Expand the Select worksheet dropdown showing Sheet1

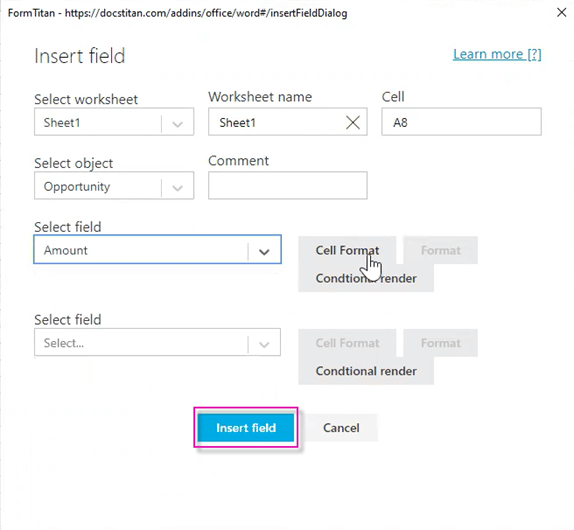[x=114, y=122]
